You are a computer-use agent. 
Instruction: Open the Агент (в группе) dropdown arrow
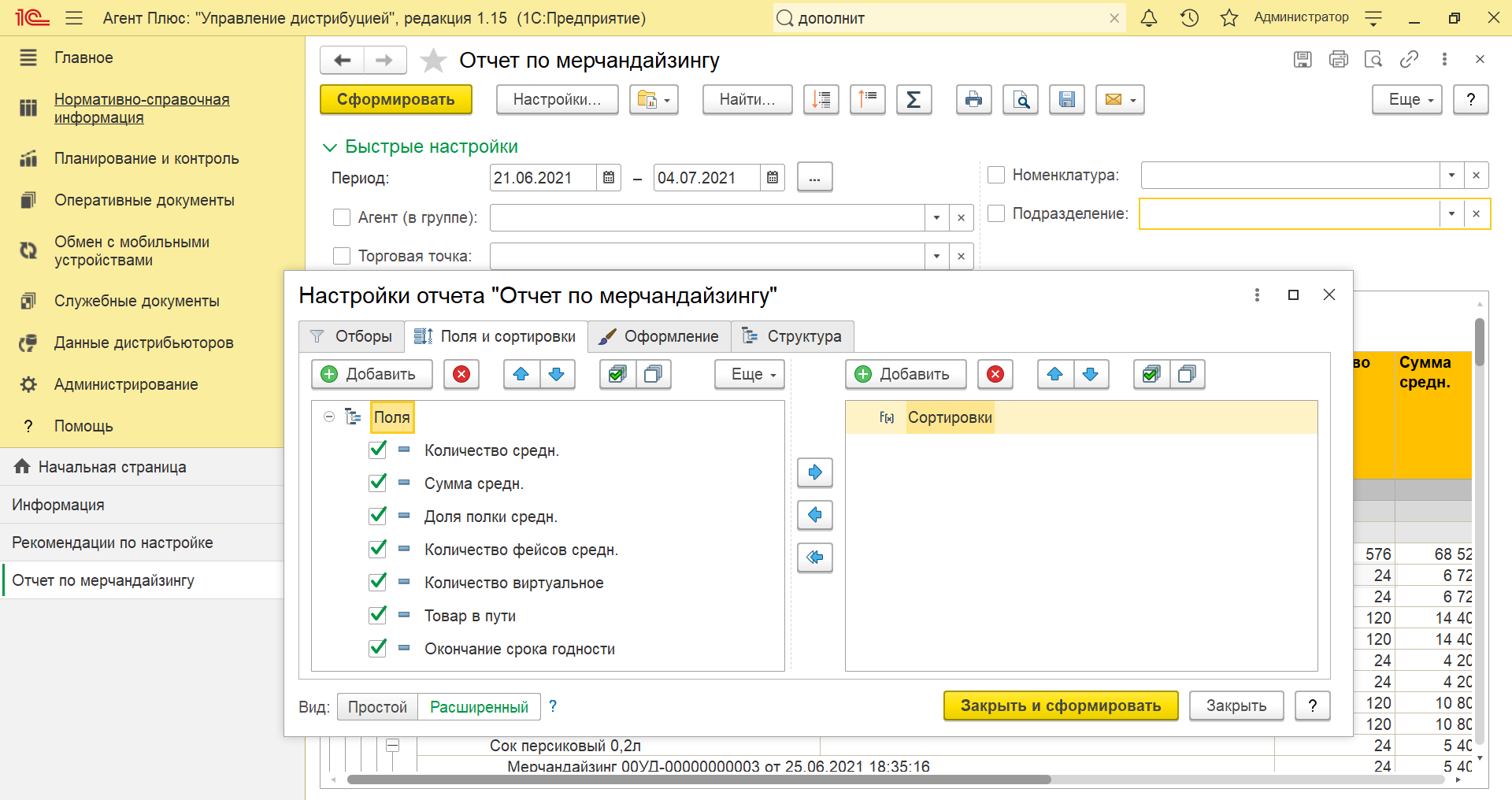[936, 218]
